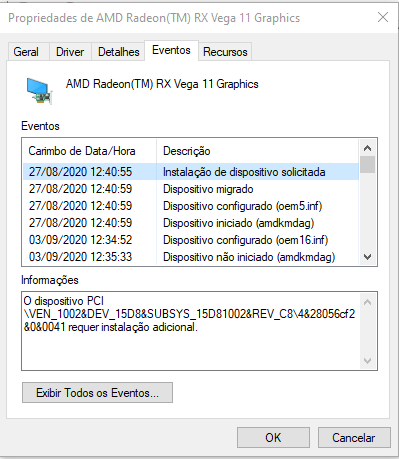Click the events list scroll-down arrow
Viewport: 399px width, 459px height.
tap(368, 257)
